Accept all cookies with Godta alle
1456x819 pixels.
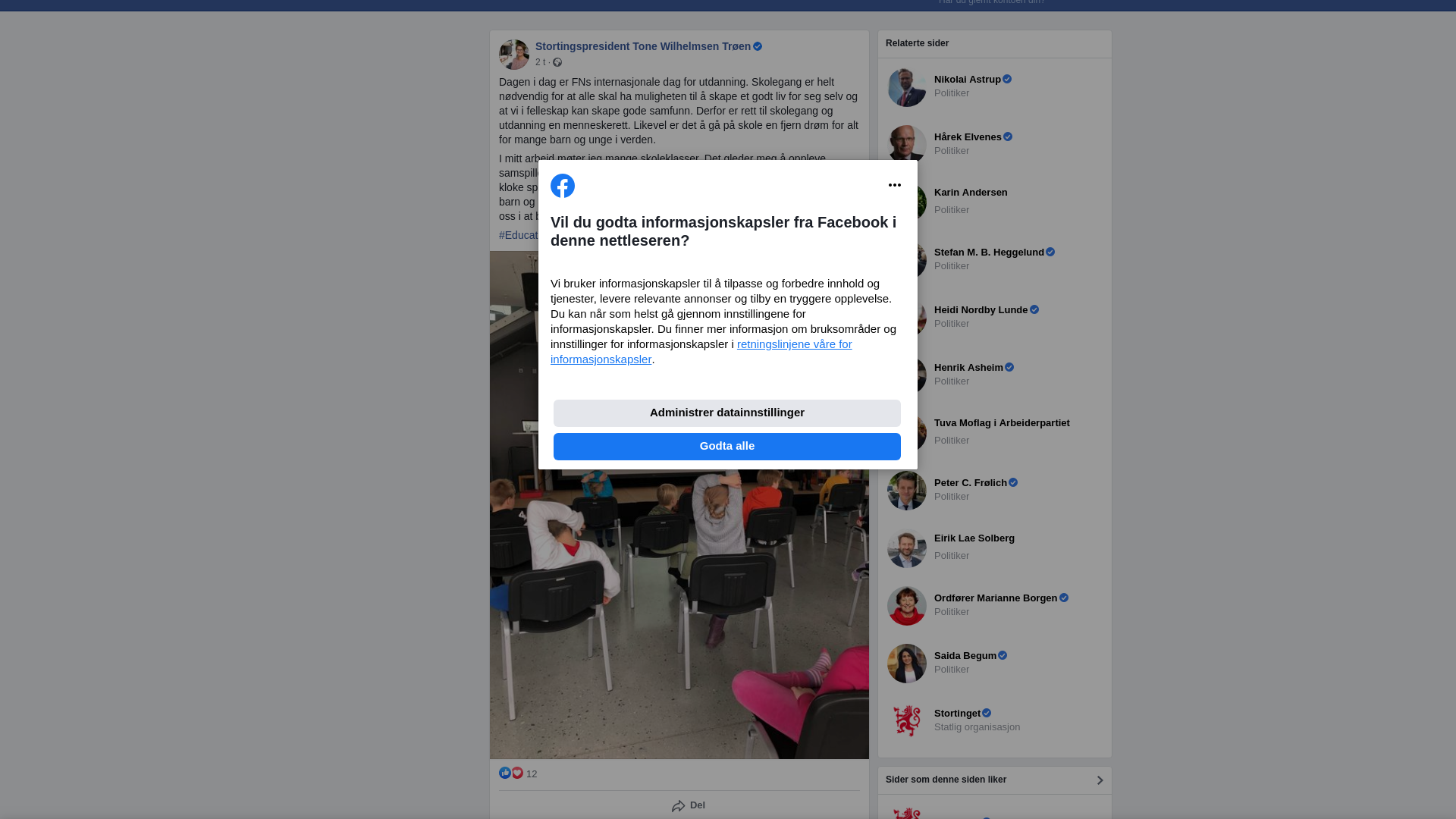727,447
